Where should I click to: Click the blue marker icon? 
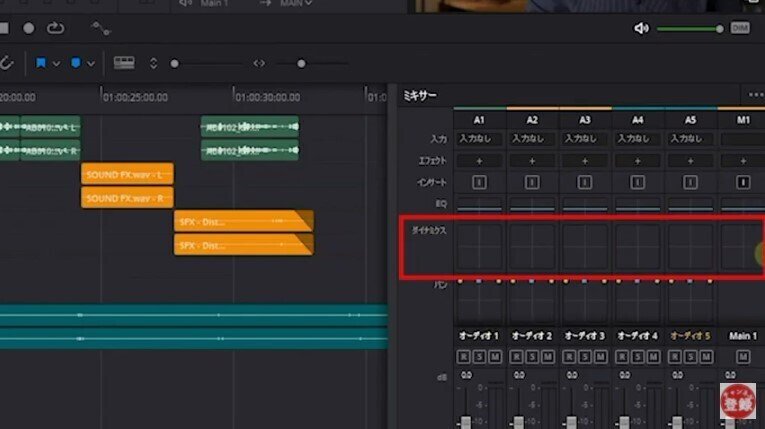pyautogui.click(x=76, y=63)
